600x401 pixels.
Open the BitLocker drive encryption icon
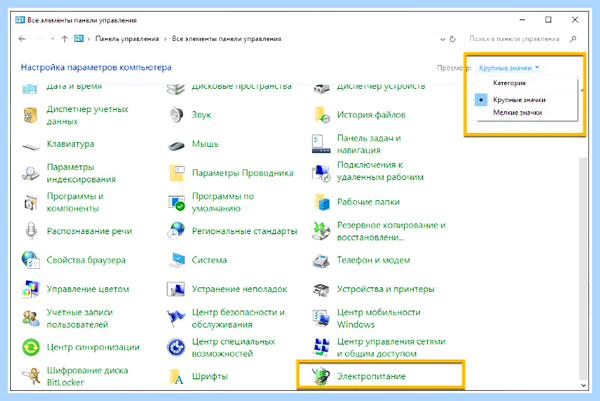click(31, 376)
